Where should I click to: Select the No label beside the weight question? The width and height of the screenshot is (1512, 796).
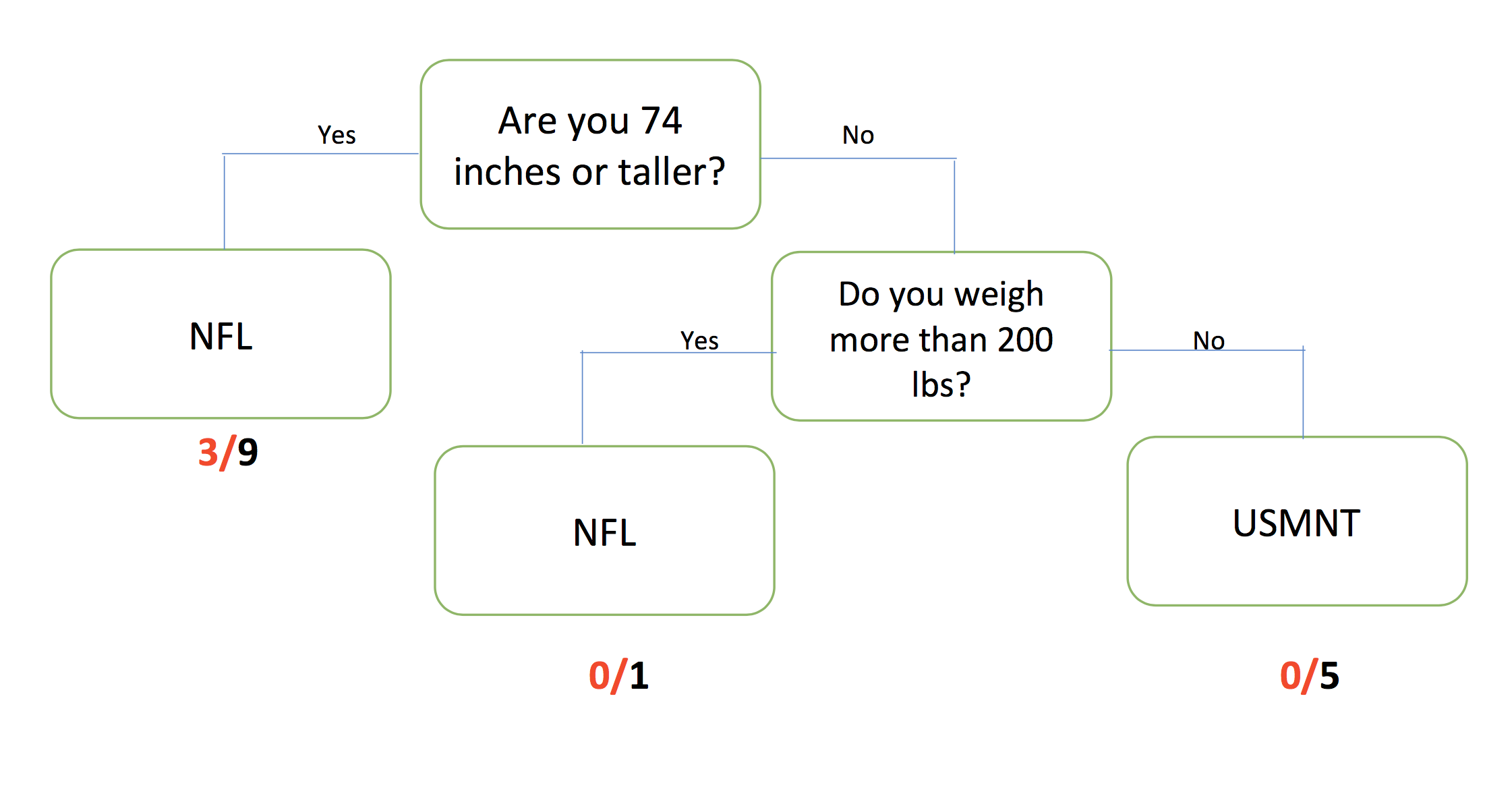[x=1209, y=341]
